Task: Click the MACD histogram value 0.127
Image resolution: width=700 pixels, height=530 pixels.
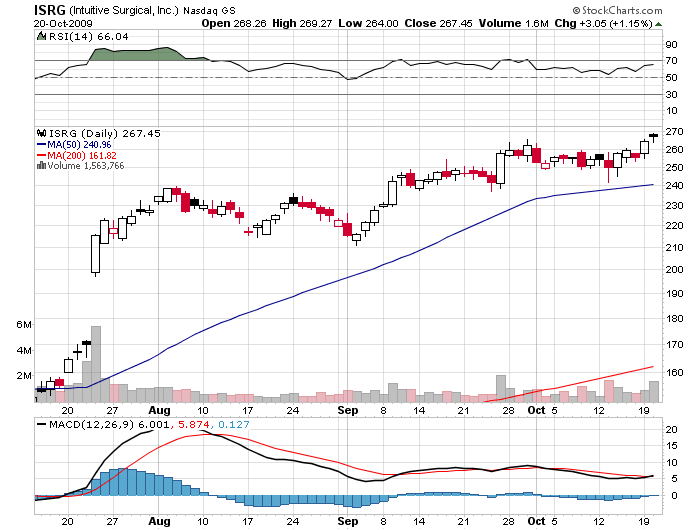Action: click(x=233, y=424)
